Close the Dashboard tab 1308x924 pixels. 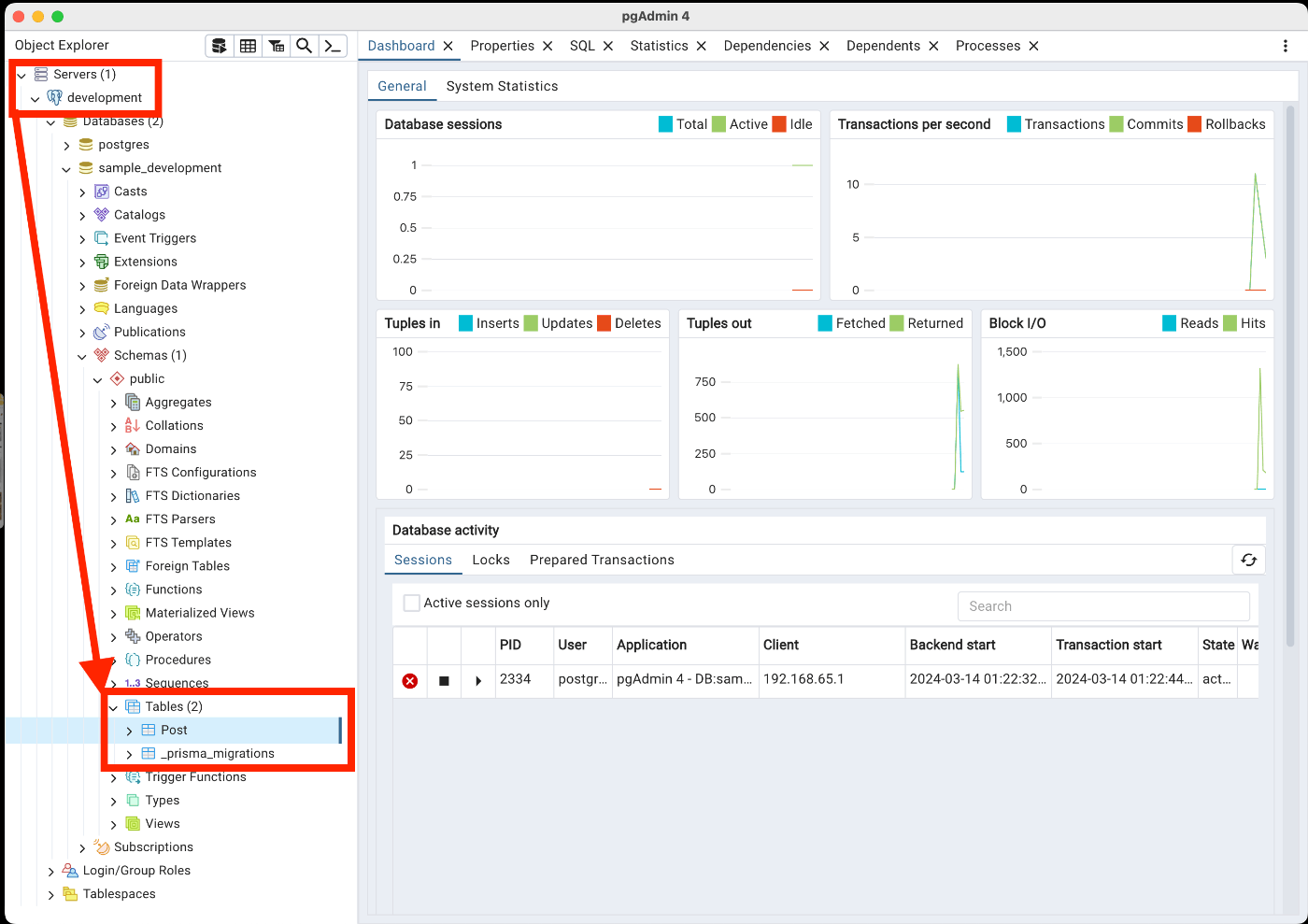click(x=448, y=46)
